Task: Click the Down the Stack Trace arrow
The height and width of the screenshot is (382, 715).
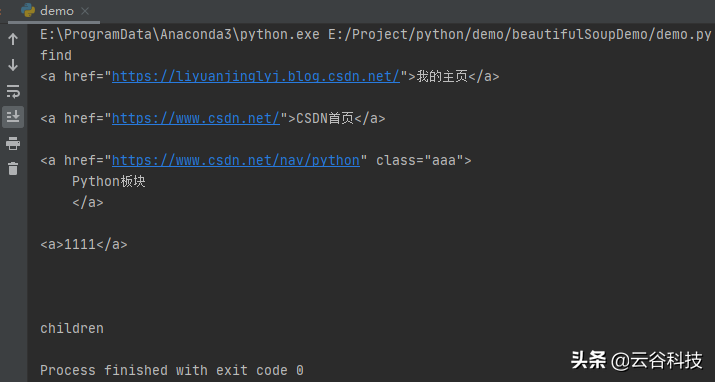Action: coord(13,65)
